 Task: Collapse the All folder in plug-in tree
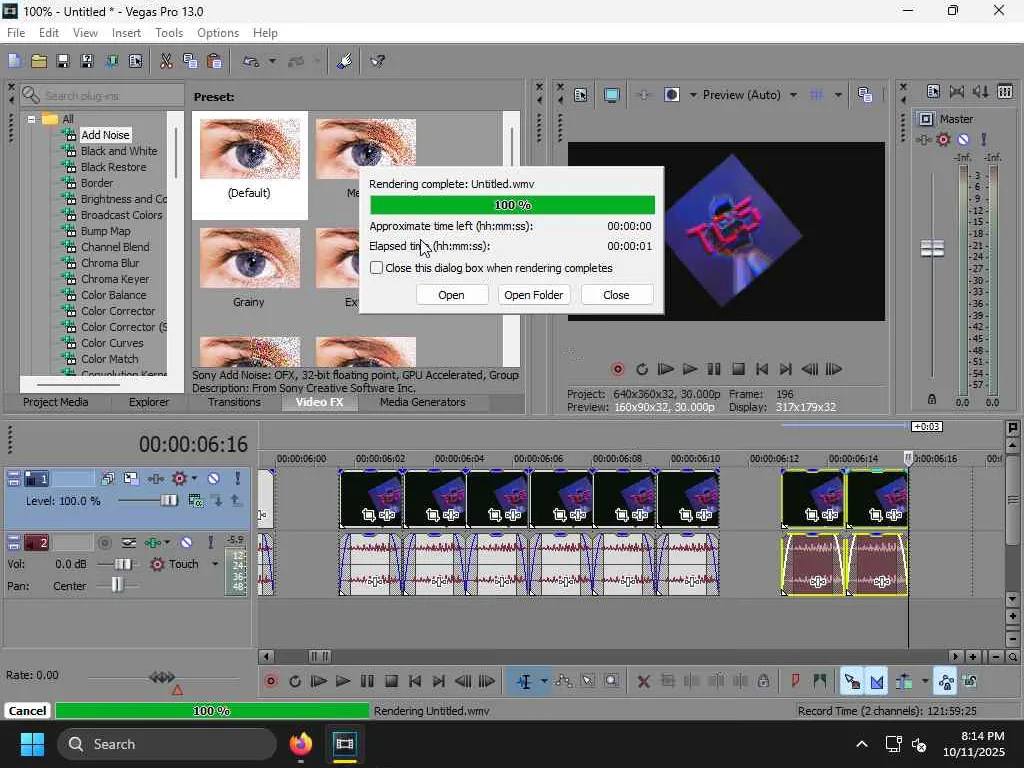point(31,119)
